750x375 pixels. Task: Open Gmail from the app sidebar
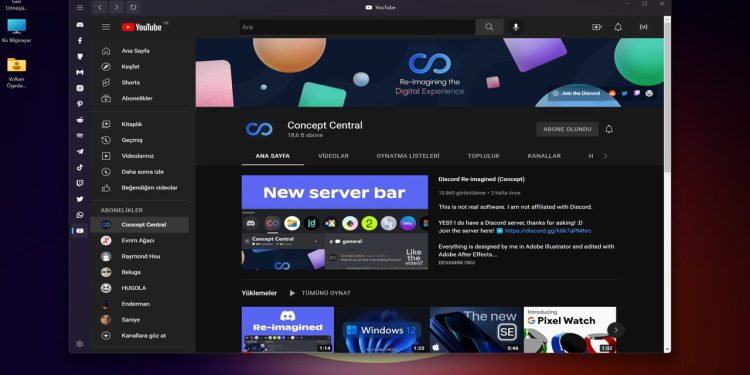(80, 72)
